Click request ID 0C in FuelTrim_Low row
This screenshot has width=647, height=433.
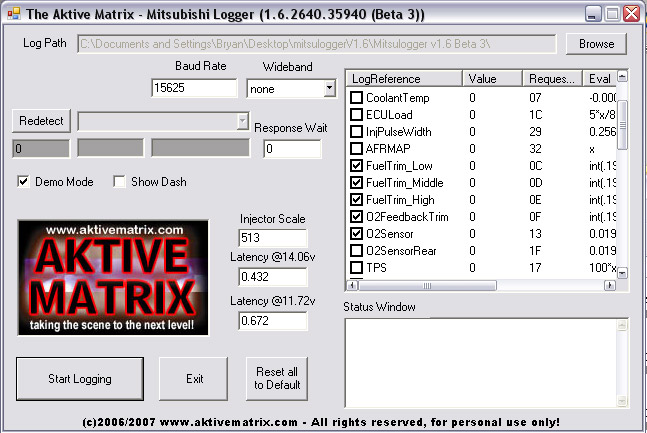tap(536, 166)
